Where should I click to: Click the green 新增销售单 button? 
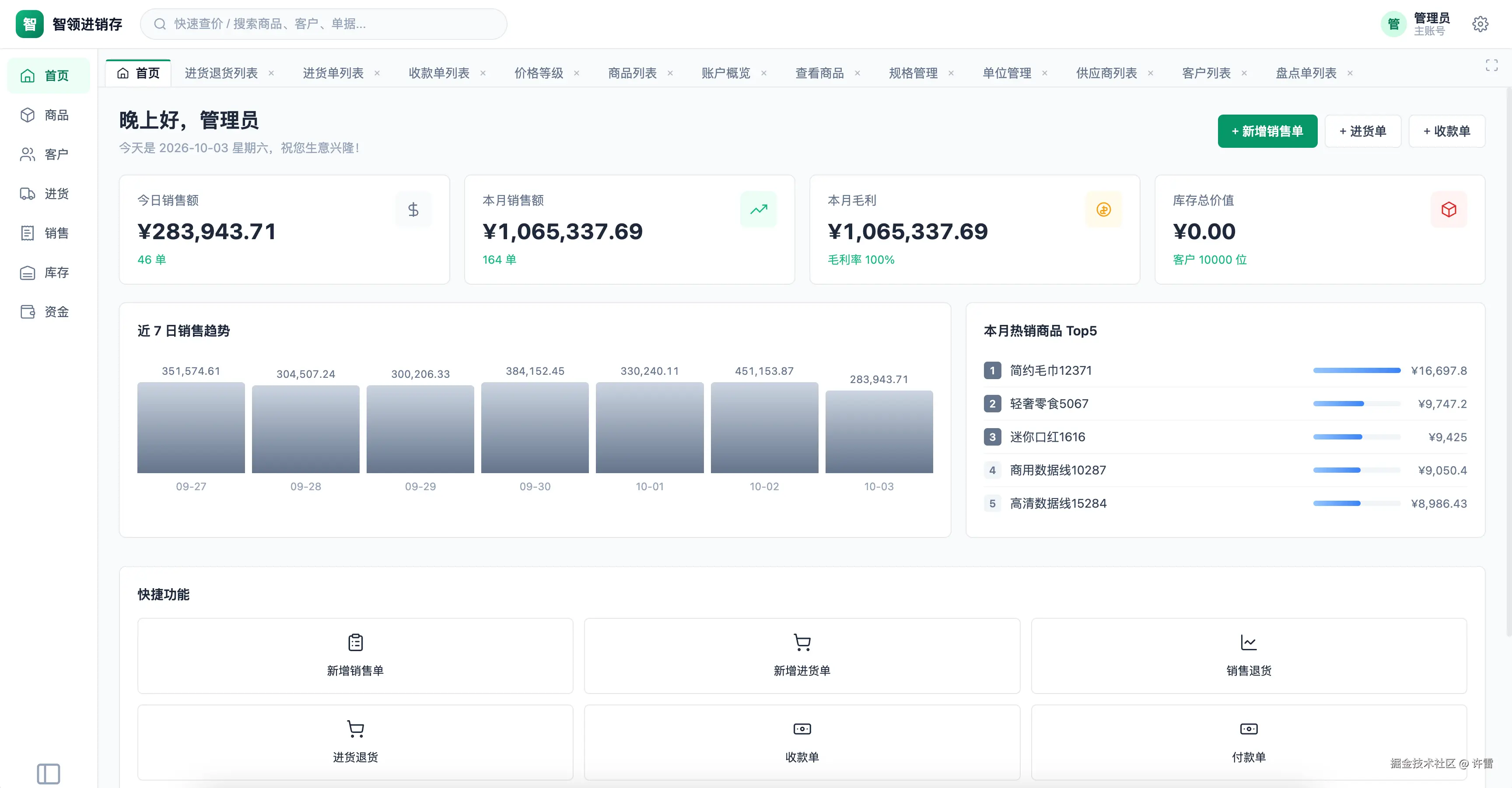pos(1267,131)
